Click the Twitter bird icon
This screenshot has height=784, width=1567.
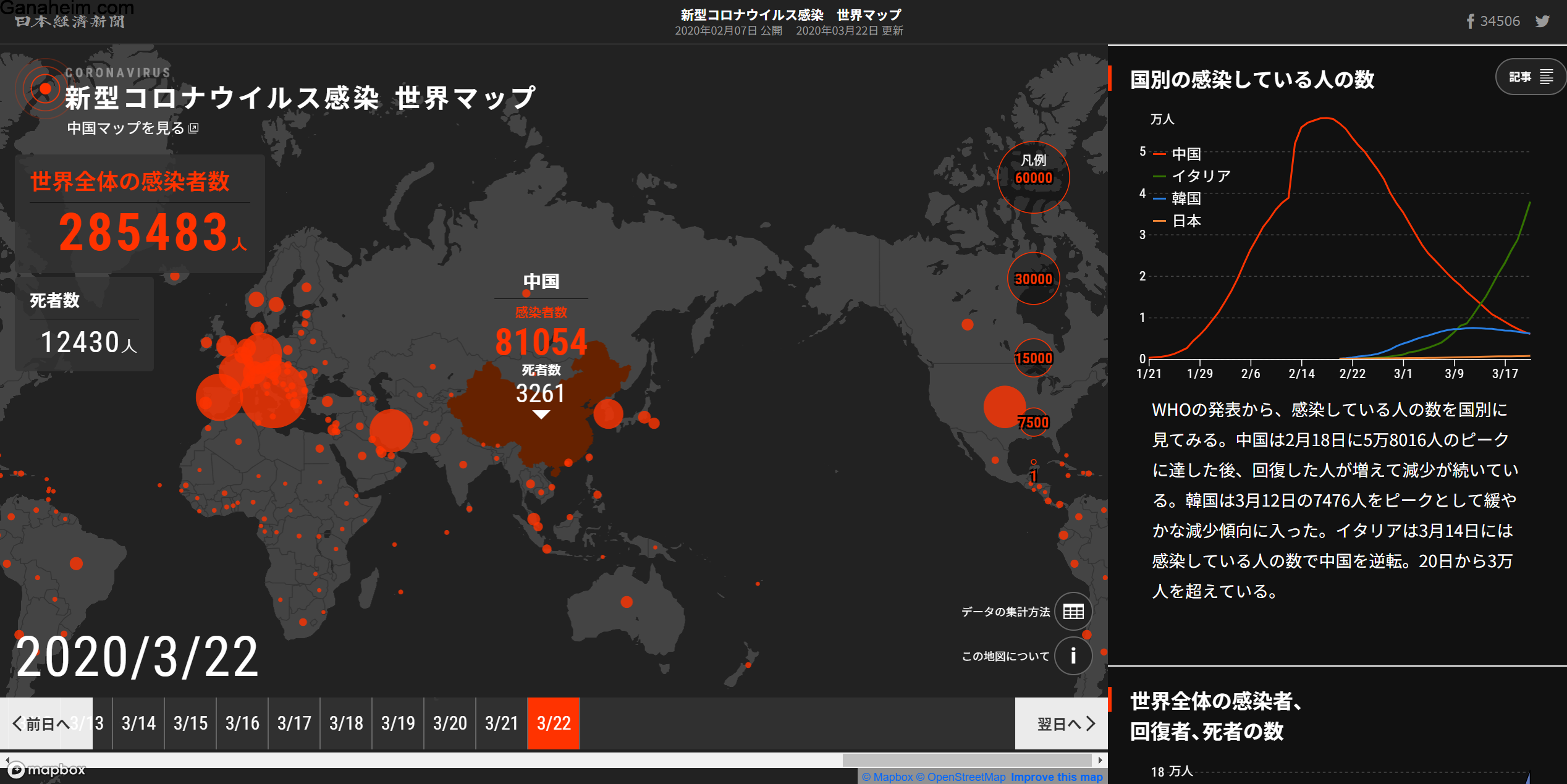pos(1542,22)
